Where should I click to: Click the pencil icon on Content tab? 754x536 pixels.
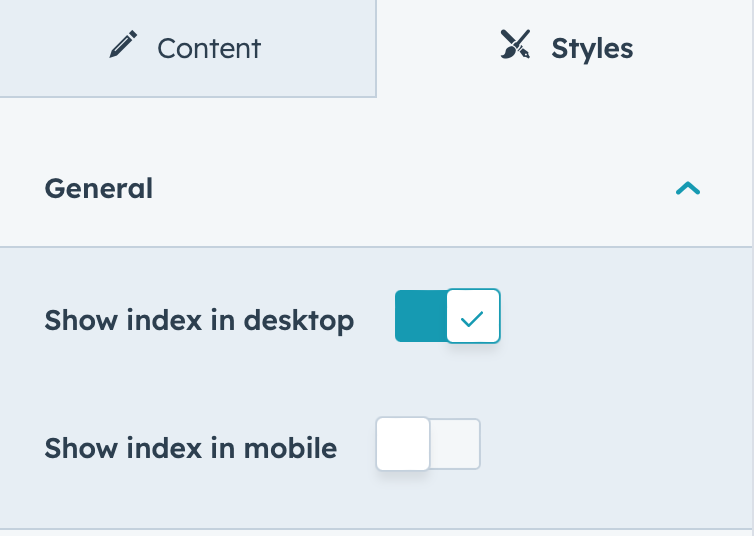(x=123, y=44)
